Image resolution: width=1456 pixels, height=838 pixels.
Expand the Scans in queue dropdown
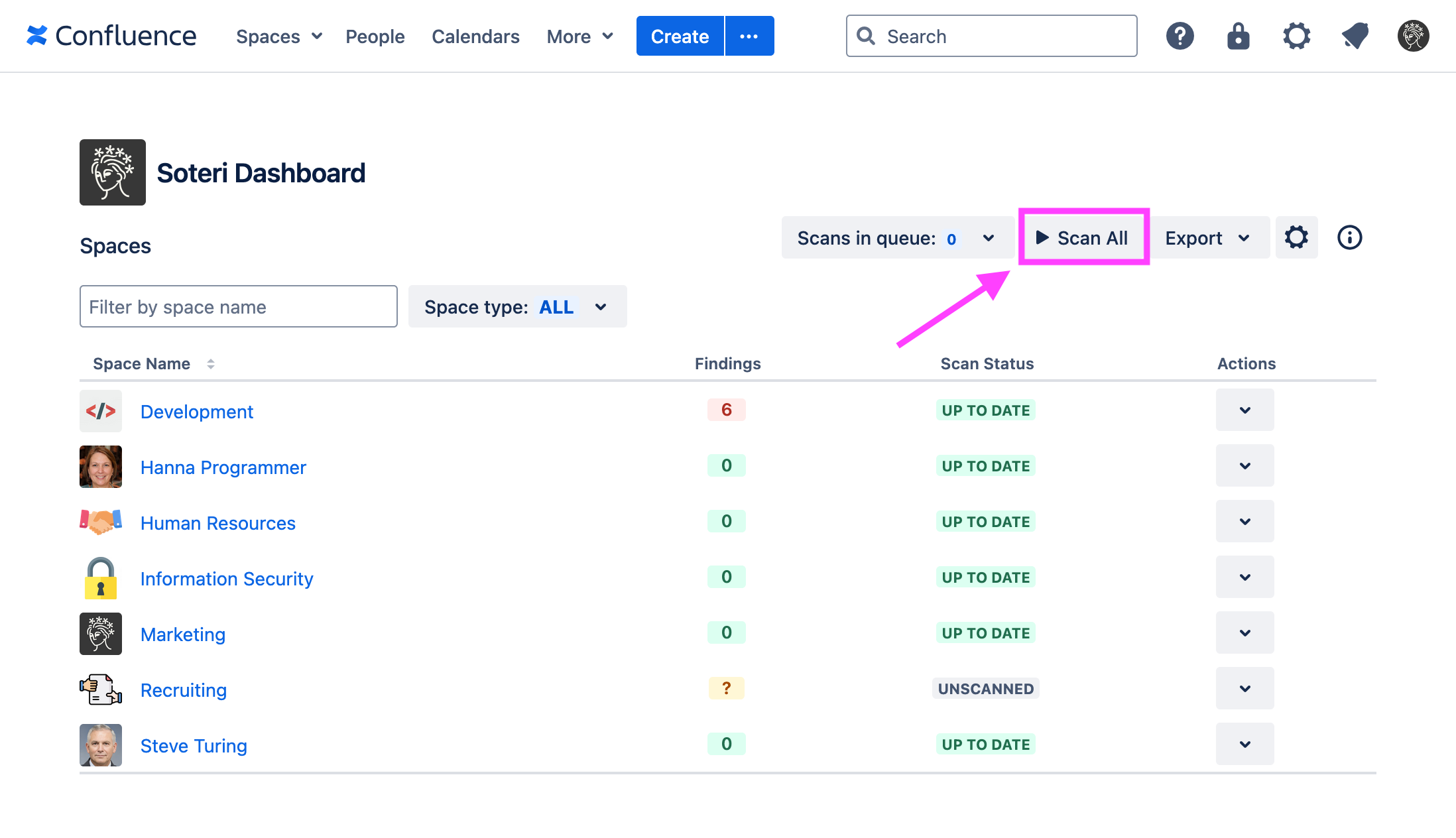(989, 237)
